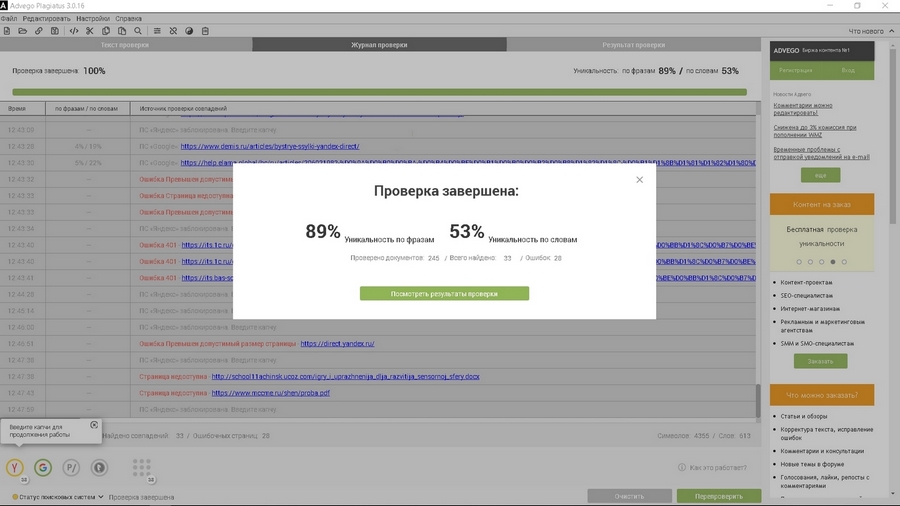Click the 'Регистрация' button in Advego panel
This screenshot has height=506, width=900.
(796, 70)
